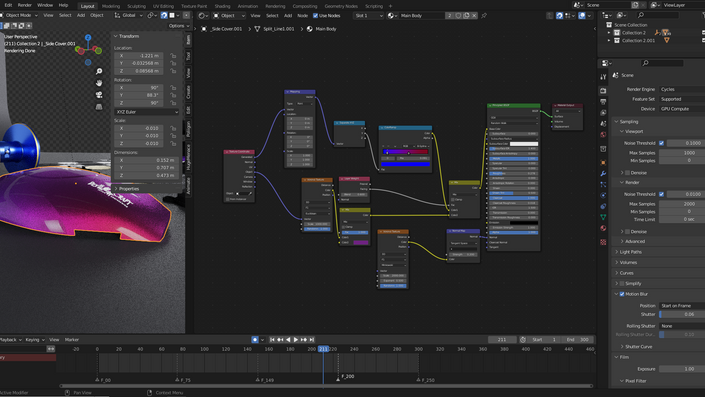Click the viewport zoom magnifier icon
Image resolution: width=705 pixels, height=397 pixels.
(x=99, y=71)
